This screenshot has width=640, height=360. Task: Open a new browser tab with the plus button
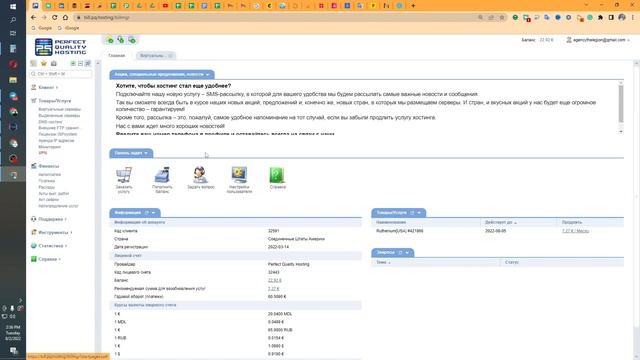tap(413, 6)
